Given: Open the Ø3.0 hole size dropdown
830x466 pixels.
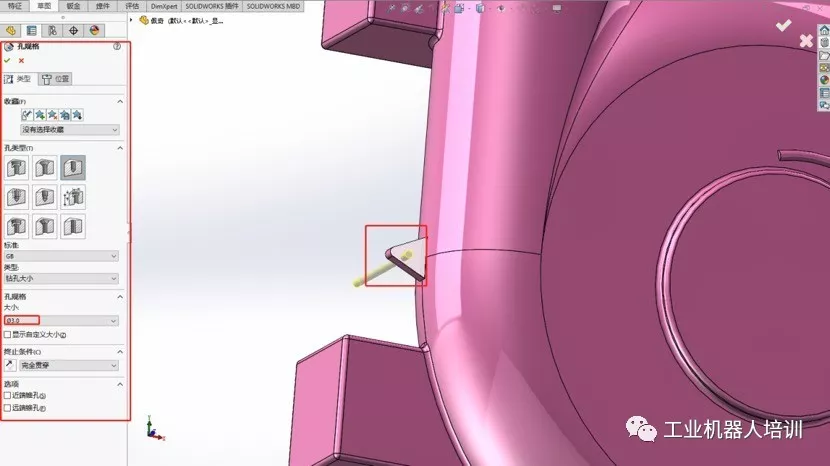Looking at the screenshot, I should click(x=61, y=320).
